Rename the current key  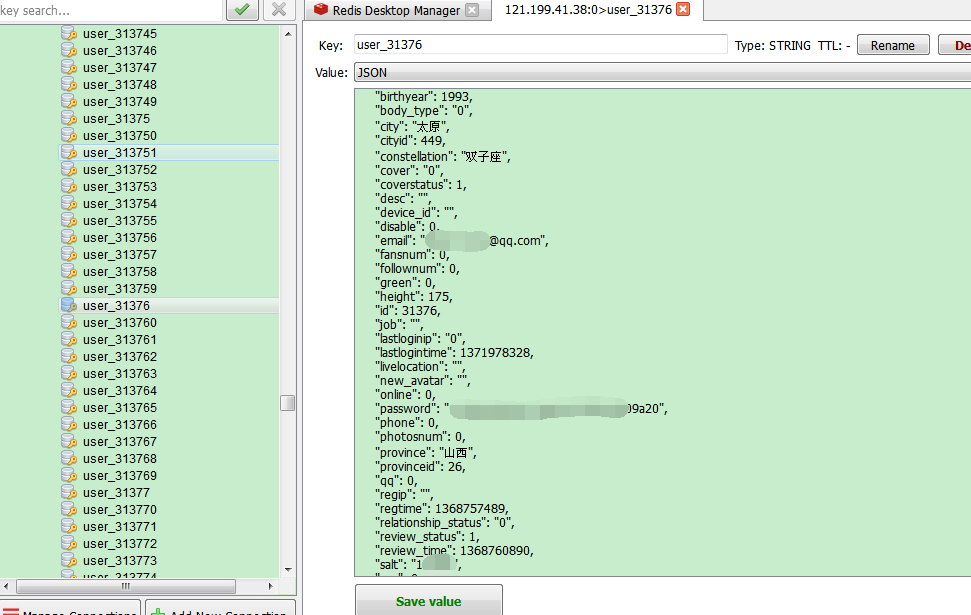click(892, 45)
